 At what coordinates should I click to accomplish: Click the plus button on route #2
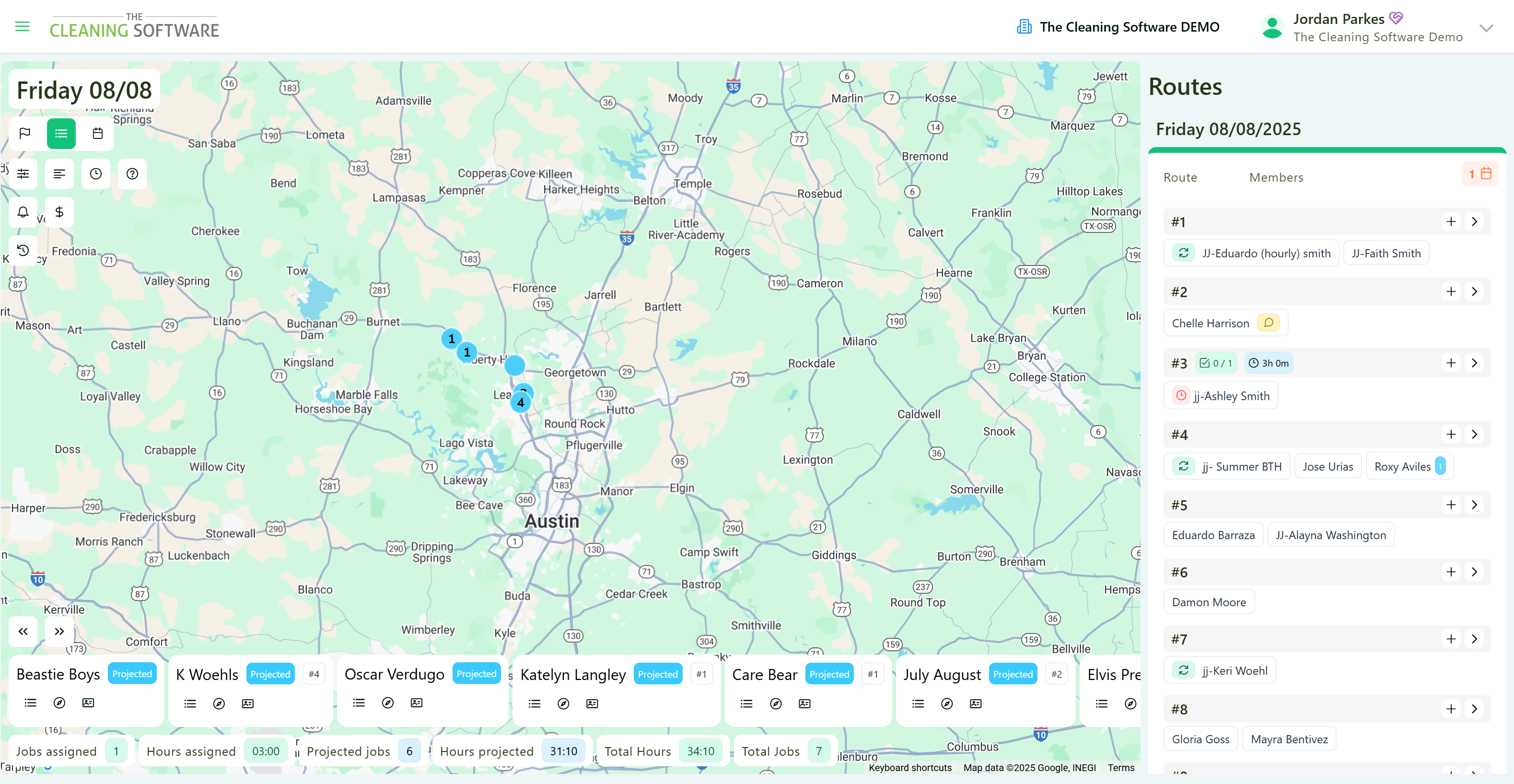coord(1451,291)
